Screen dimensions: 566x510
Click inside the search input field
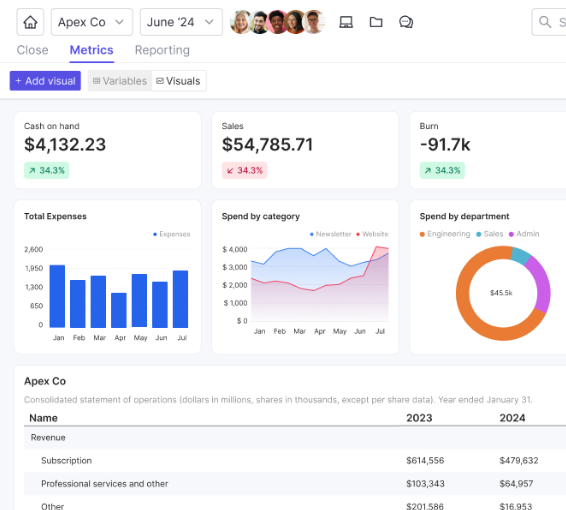(x=549, y=22)
